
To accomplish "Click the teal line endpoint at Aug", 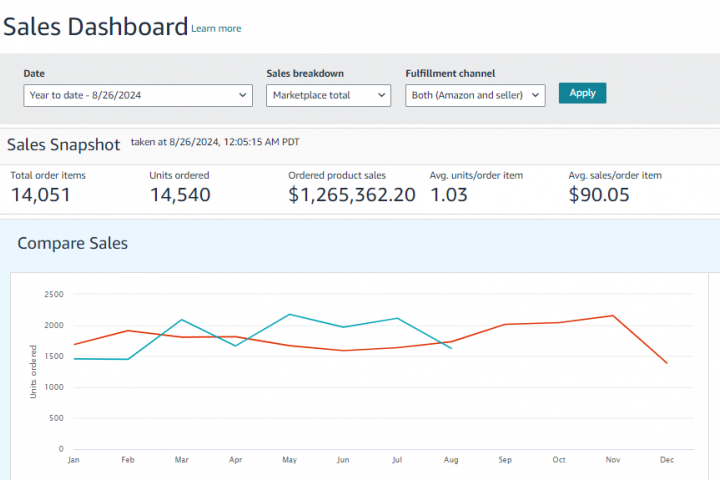I will tap(451, 347).
